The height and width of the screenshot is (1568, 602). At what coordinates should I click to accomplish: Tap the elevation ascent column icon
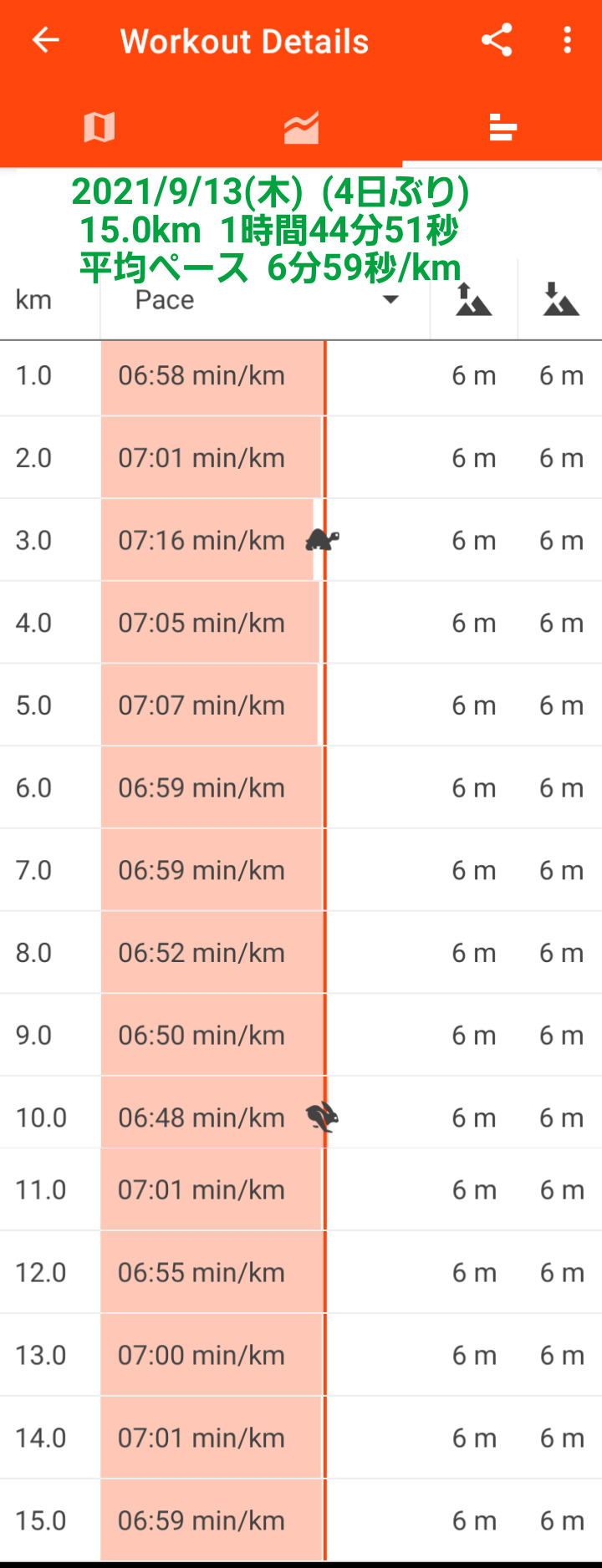[473, 299]
